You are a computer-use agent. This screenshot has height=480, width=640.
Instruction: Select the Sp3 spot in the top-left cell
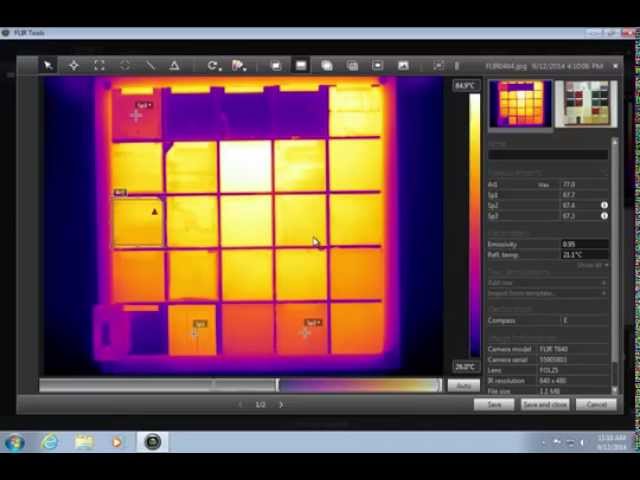136,116
